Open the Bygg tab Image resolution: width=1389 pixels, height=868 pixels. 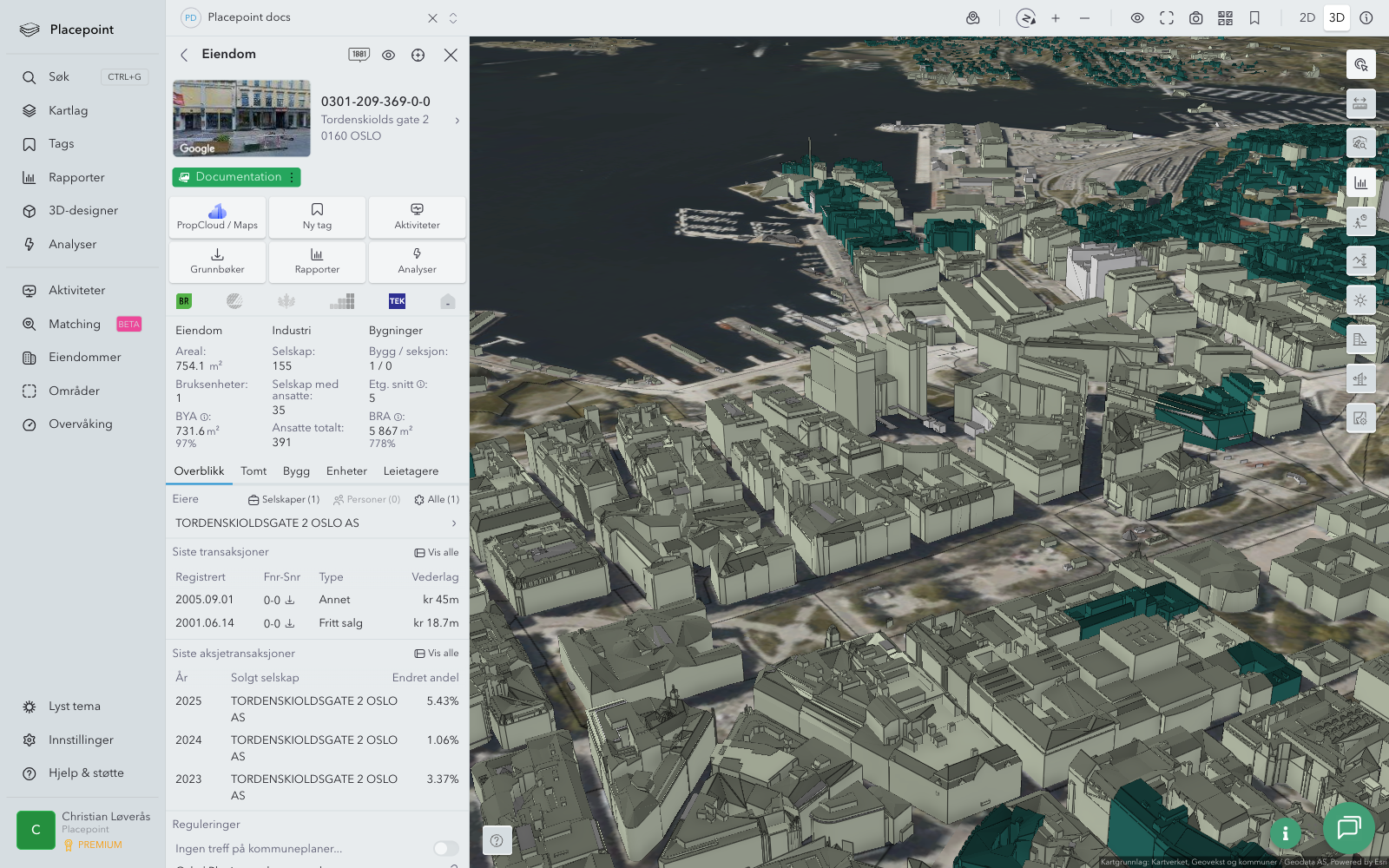pos(296,471)
